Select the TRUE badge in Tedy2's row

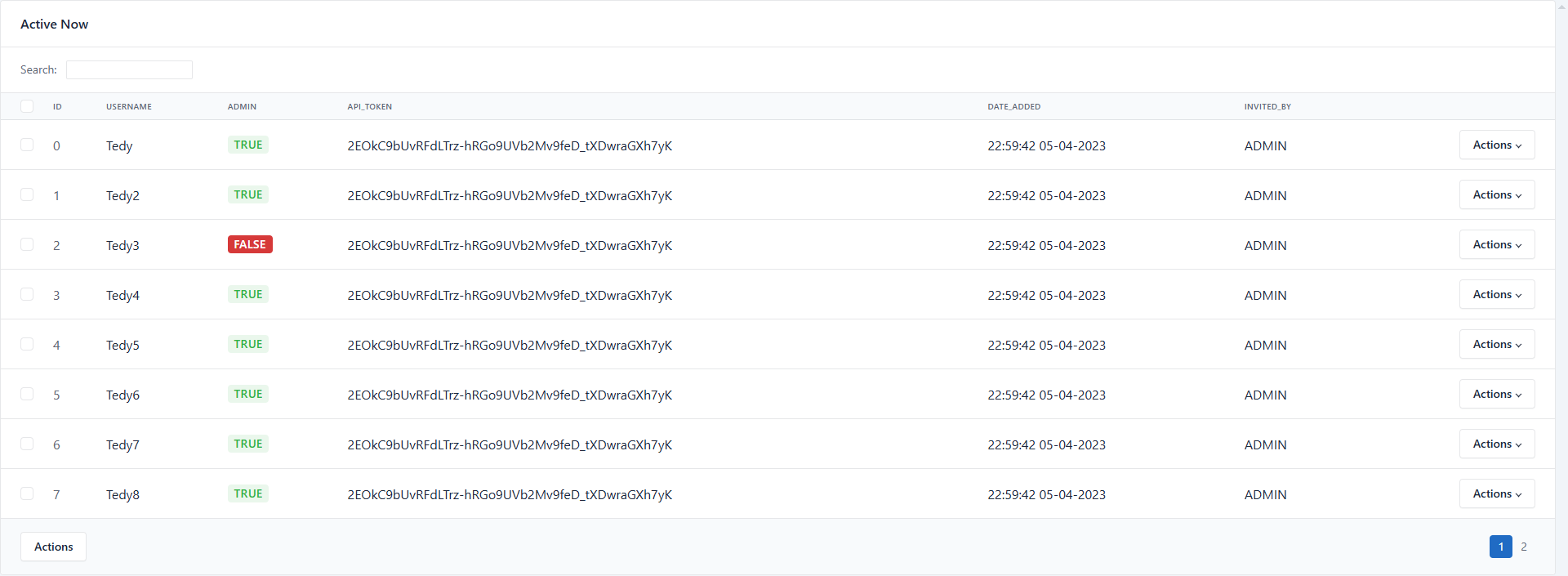coord(248,194)
